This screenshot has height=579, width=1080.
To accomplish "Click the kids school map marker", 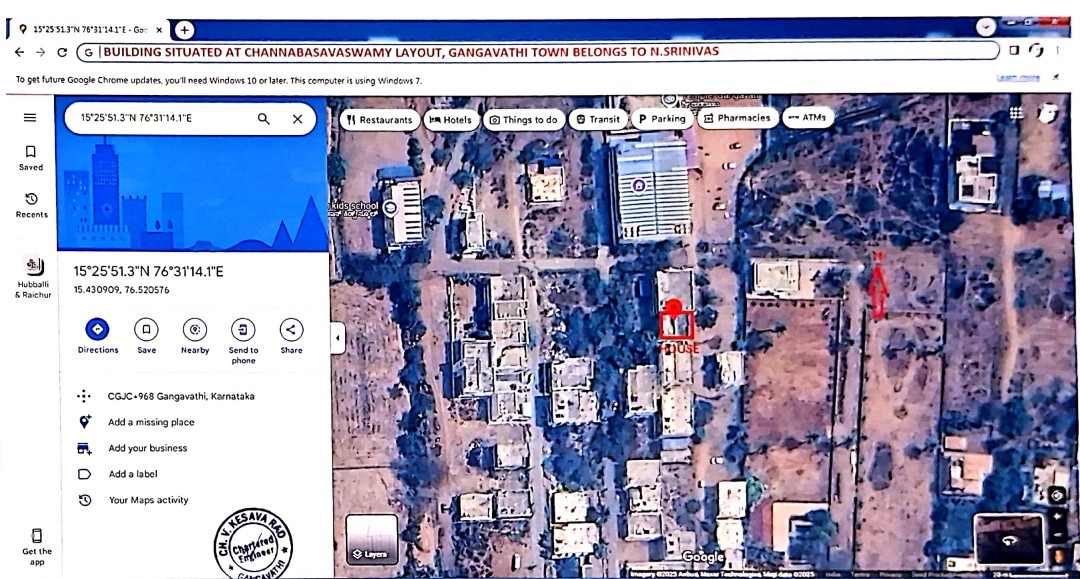I will 391,208.
